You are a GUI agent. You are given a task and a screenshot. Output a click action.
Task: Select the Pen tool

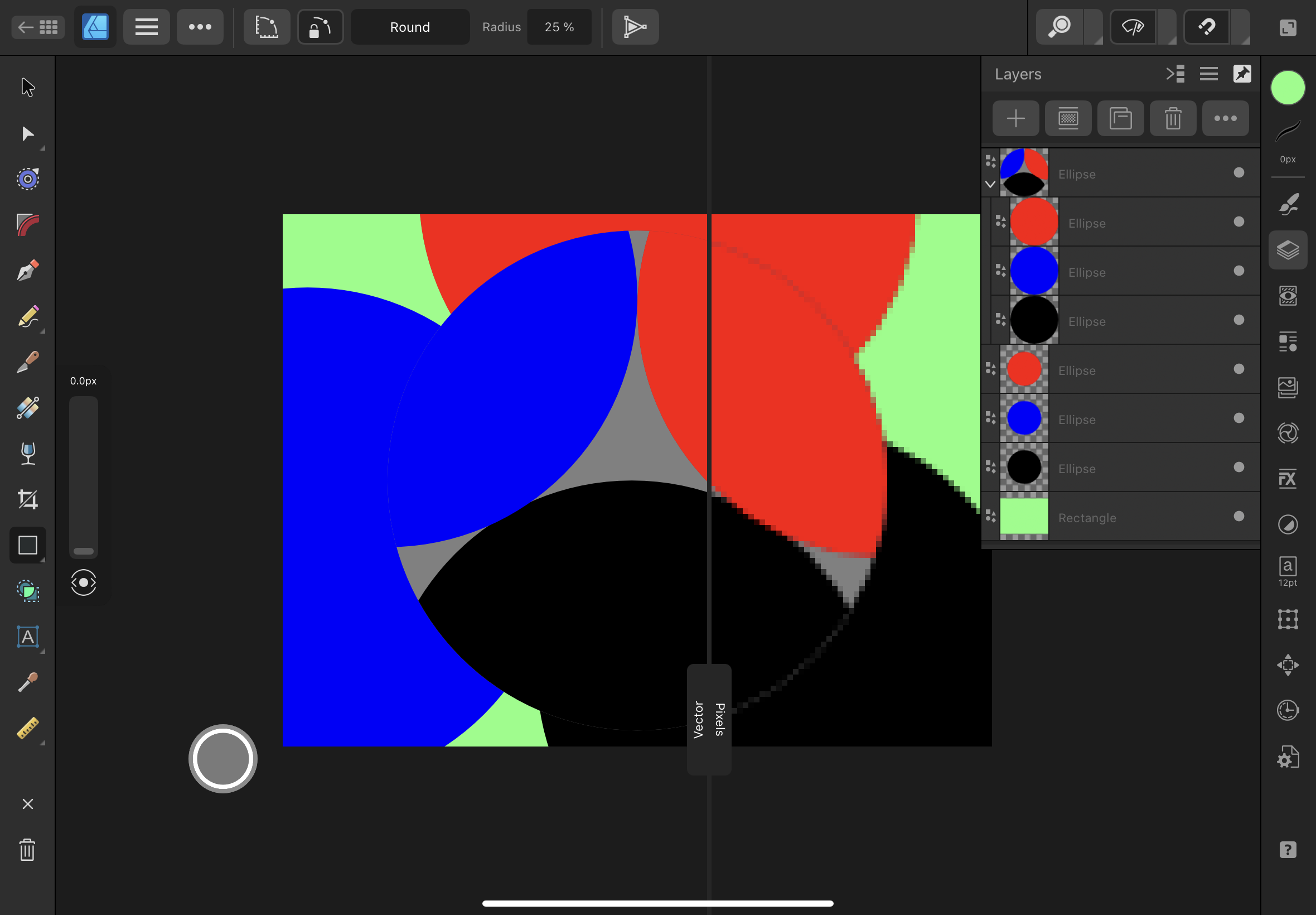[27, 269]
